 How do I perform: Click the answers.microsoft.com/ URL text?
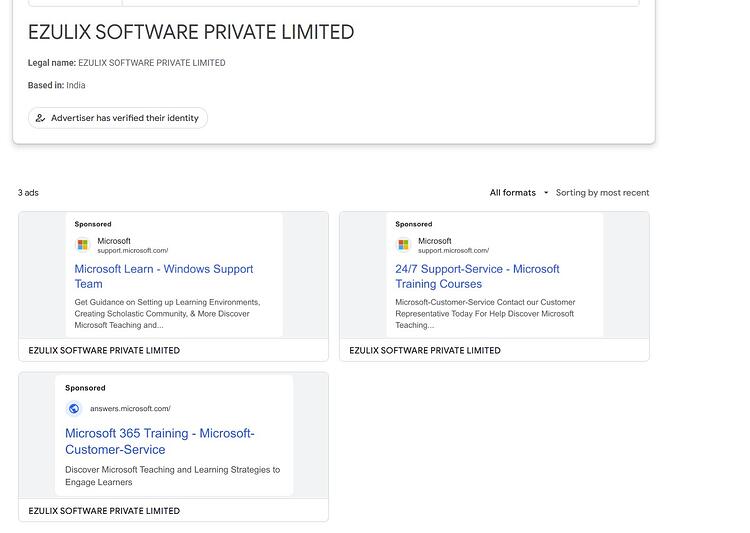point(130,409)
